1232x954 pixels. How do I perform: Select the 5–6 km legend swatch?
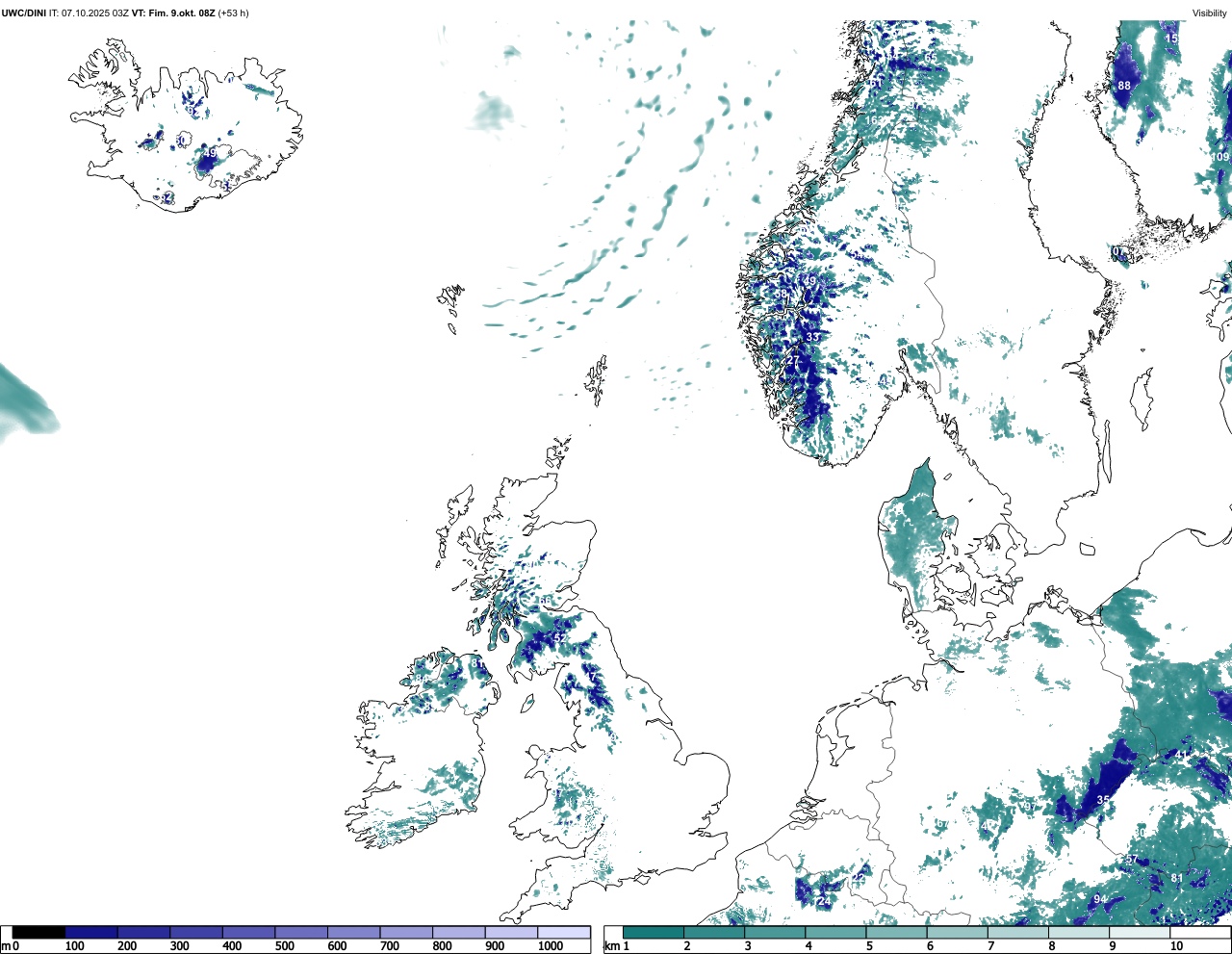[896, 932]
